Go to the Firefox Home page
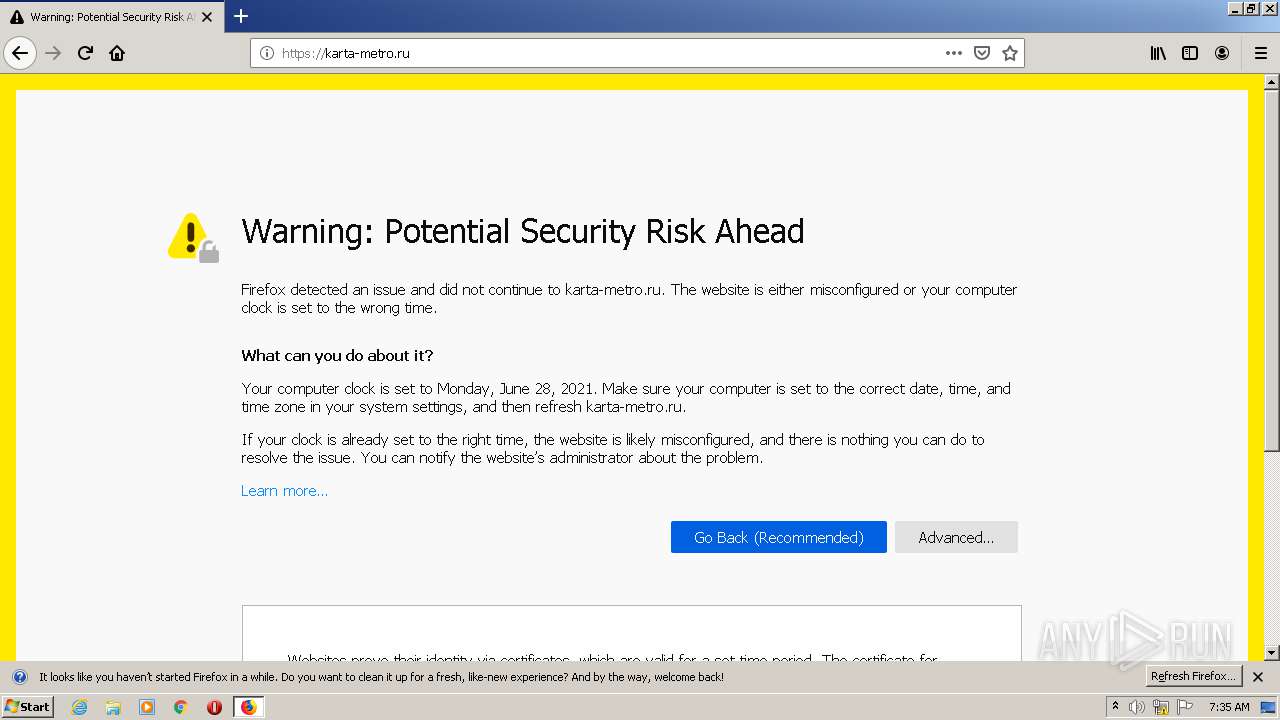Image resolution: width=1280 pixels, height=720 pixels. coord(117,53)
